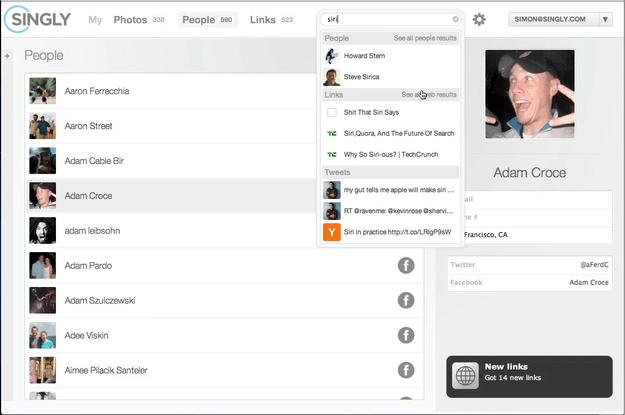Click Aaron Street's avatar thumbnail

point(43,126)
